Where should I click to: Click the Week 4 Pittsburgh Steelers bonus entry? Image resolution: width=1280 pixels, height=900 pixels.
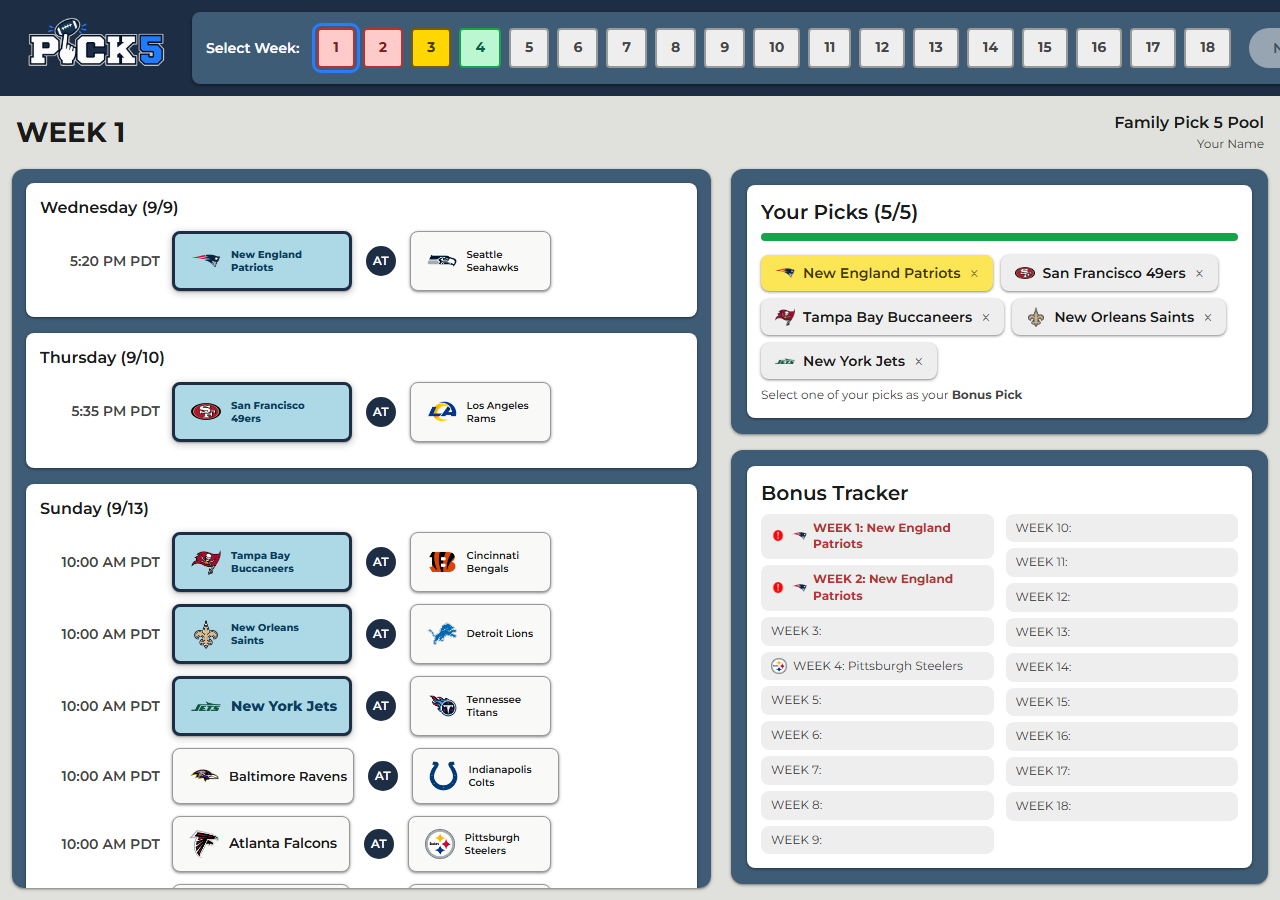[x=877, y=666]
